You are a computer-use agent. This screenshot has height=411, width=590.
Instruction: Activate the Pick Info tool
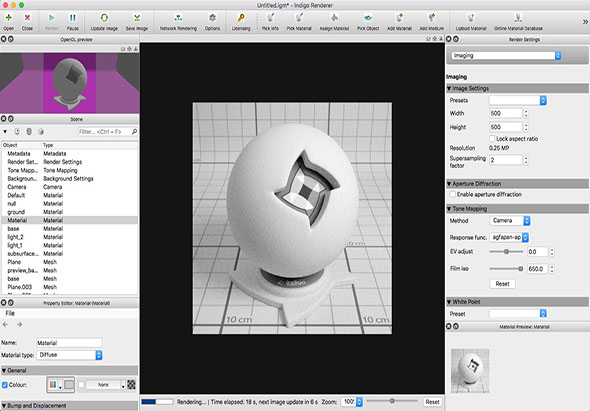(x=270, y=21)
